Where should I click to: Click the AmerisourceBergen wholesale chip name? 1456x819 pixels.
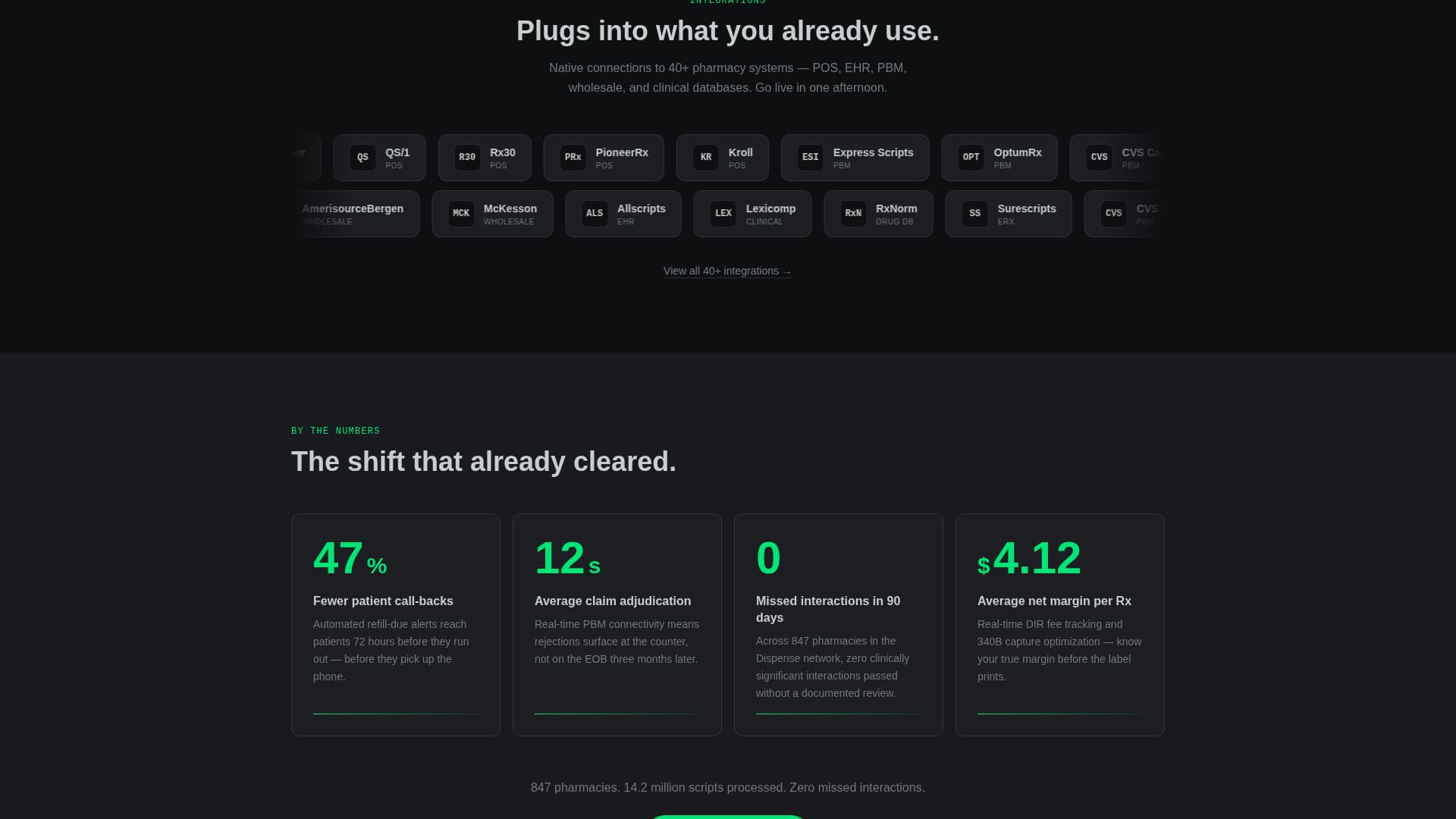coord(353,209)
